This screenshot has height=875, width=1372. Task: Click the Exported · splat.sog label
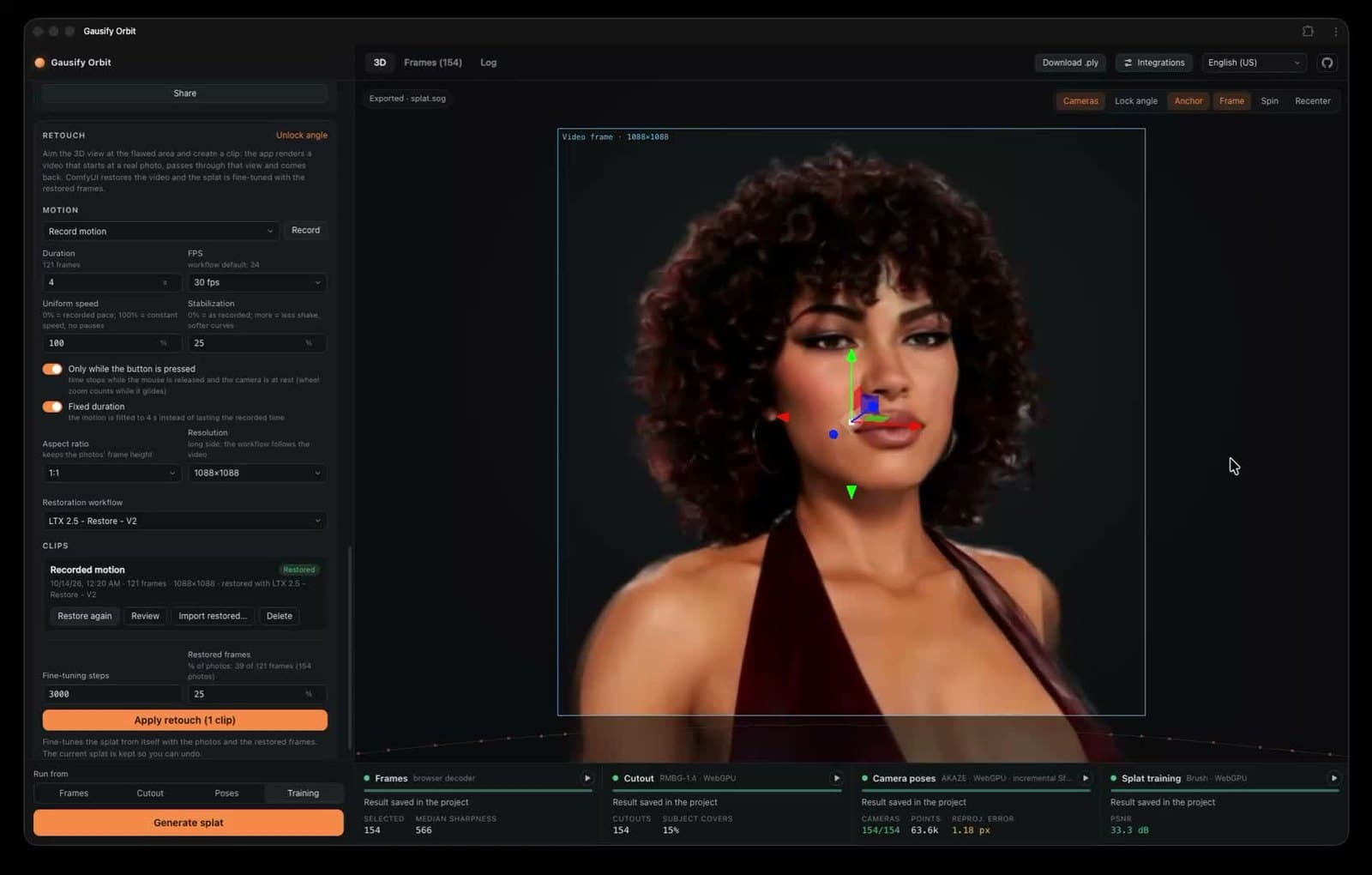(x=407, y=99)
